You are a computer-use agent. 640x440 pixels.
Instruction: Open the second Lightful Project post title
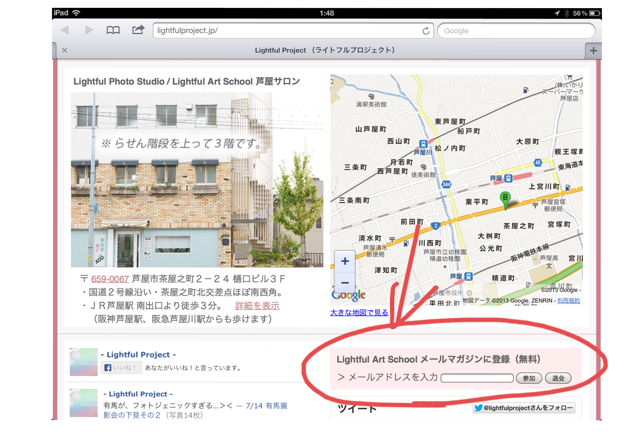click(x=138, y=394)
